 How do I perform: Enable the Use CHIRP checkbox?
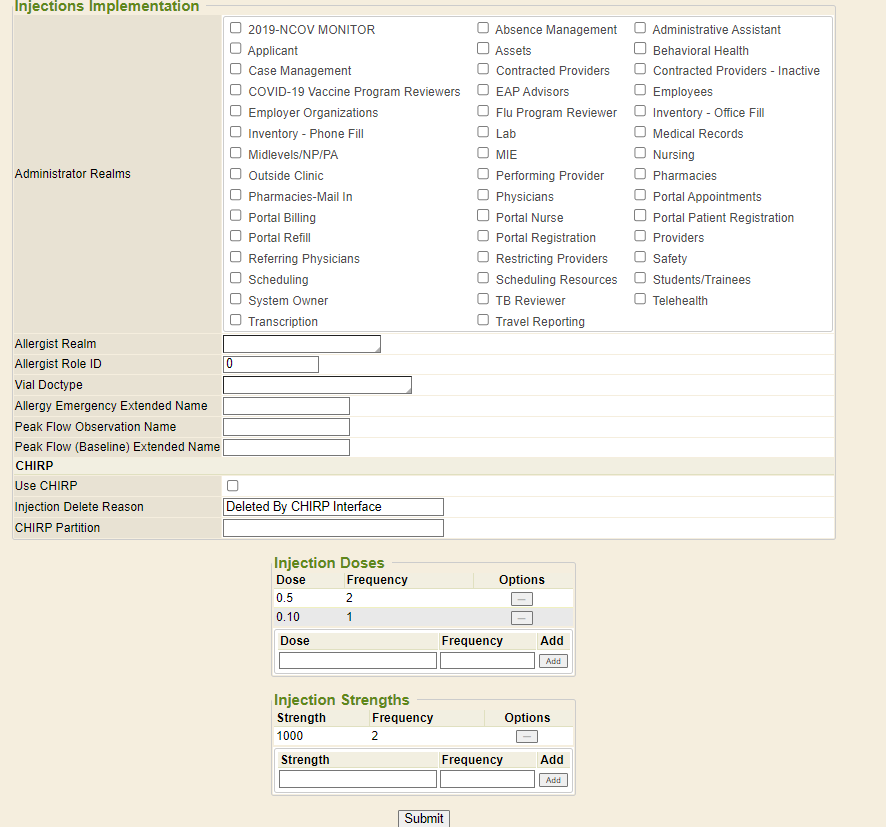point(233,486)
